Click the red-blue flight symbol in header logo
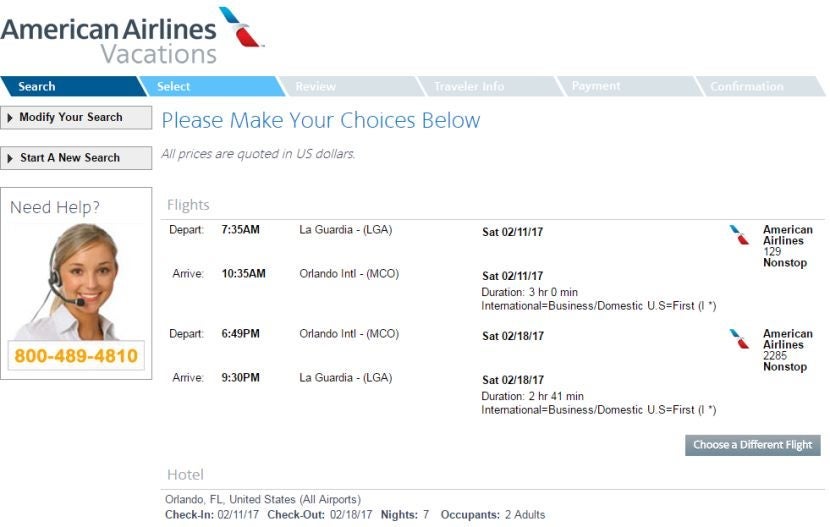830x527 pixels. [x=241, y=27]
